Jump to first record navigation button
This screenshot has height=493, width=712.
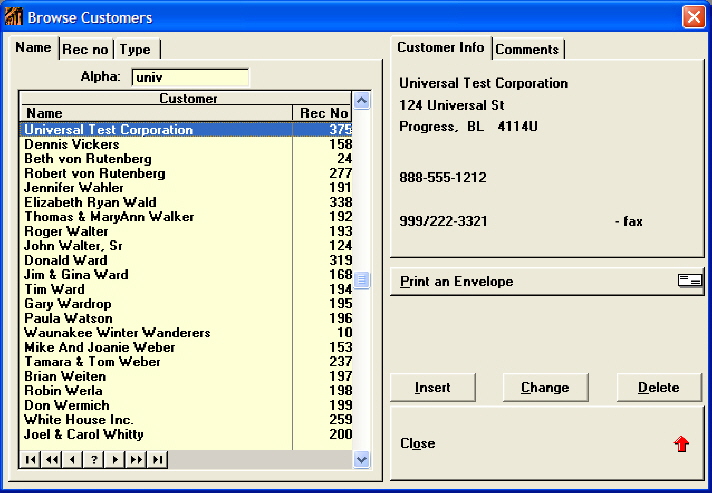[x=29, y=459]
